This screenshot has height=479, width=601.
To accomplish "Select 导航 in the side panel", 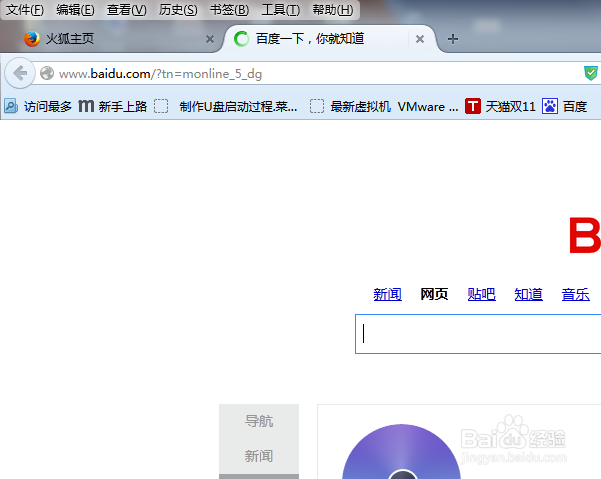I will [259, 421].
